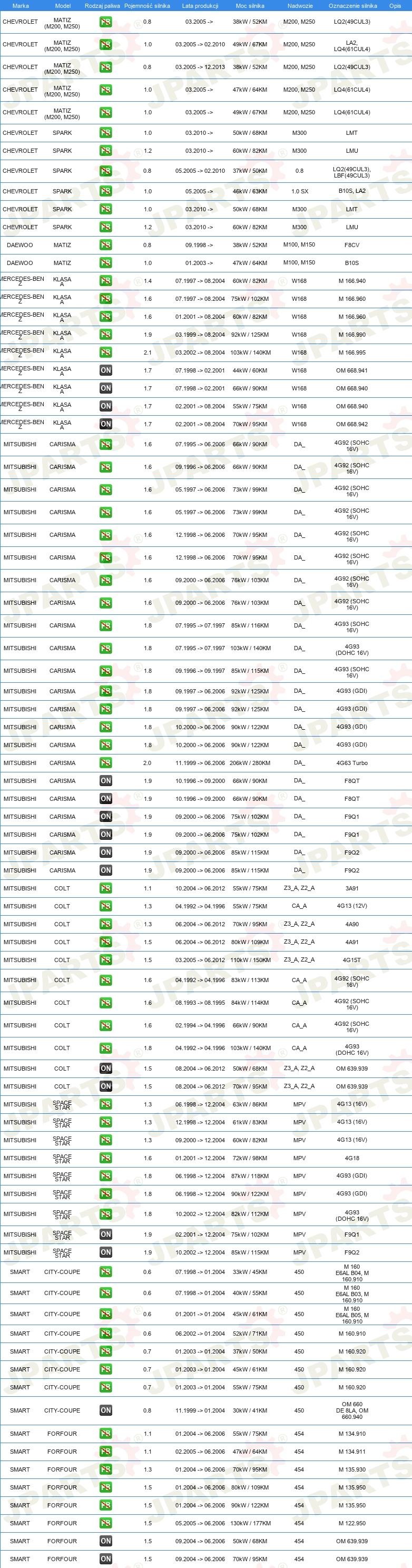Click petrol icon for Mercedes M 166.990 row

point(106,335)
